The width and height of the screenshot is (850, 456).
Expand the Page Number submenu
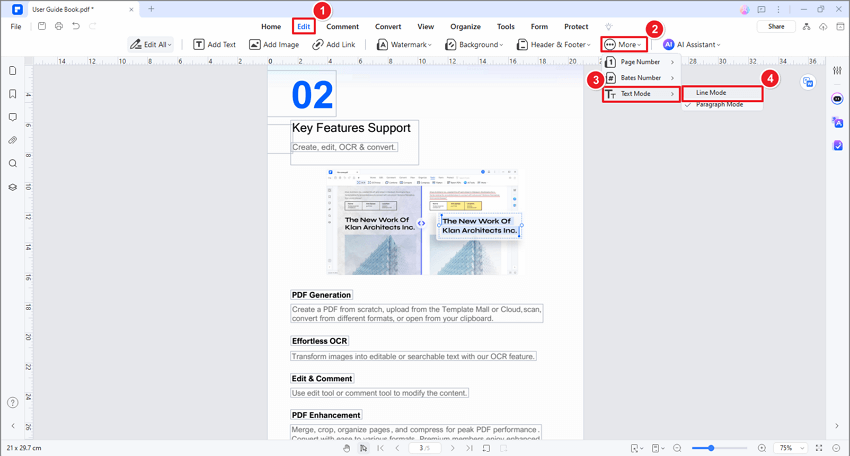(641, 62)
